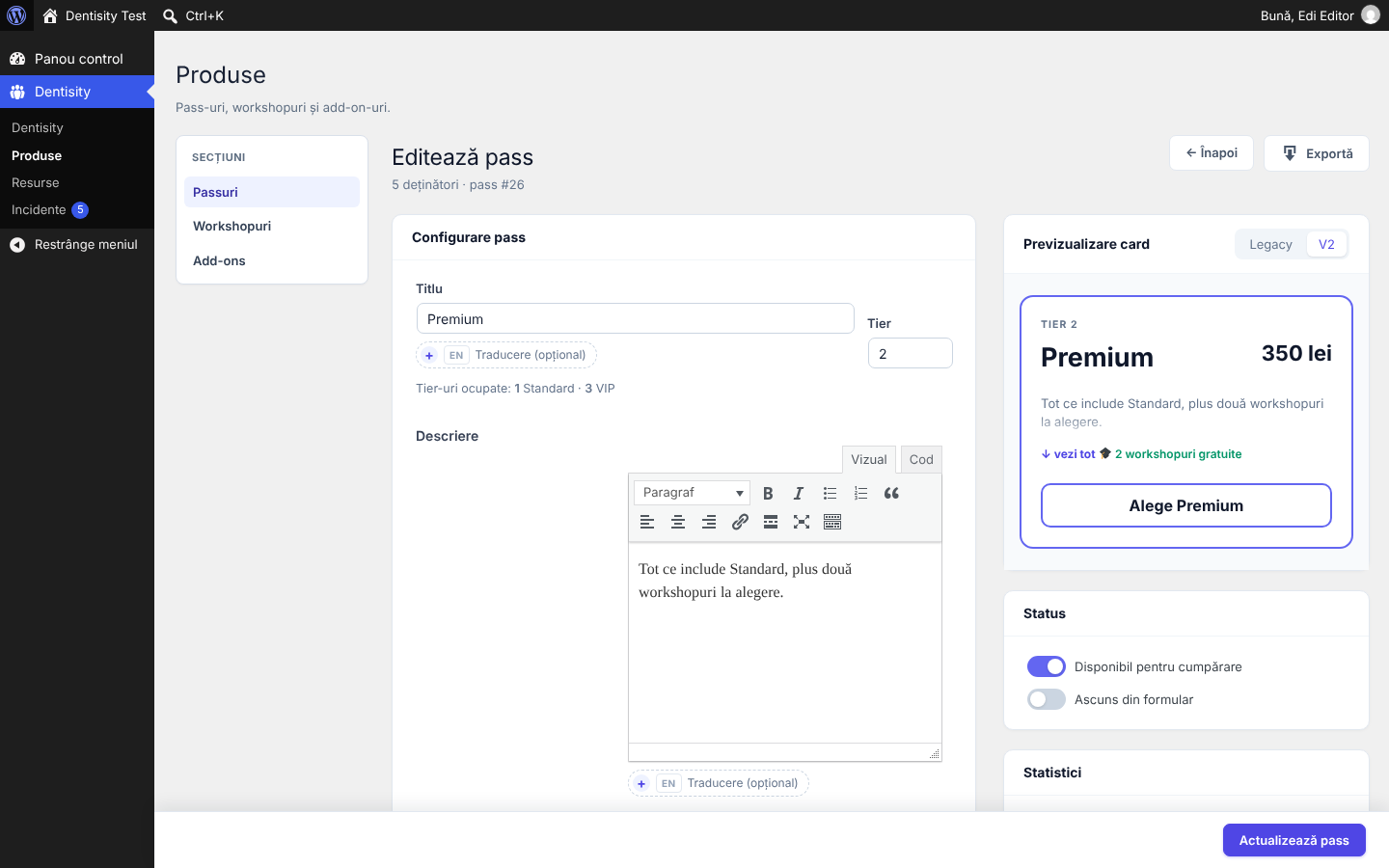Image resolution: width=1389 pixels, height=868 pixels.
Task: Click the WordPress logo in the admin bar
Action: pos(16,15)
